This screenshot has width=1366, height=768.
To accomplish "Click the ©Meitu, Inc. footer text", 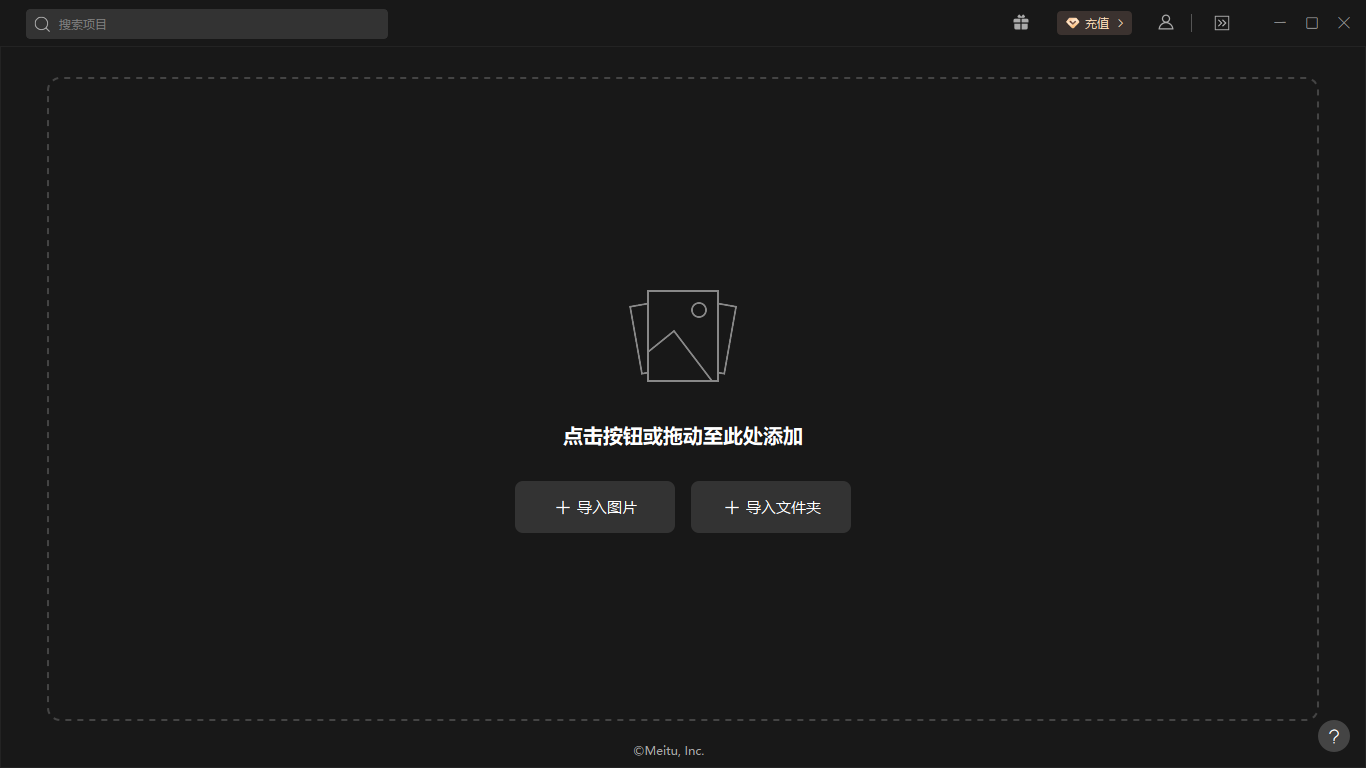I will [667, 750].
